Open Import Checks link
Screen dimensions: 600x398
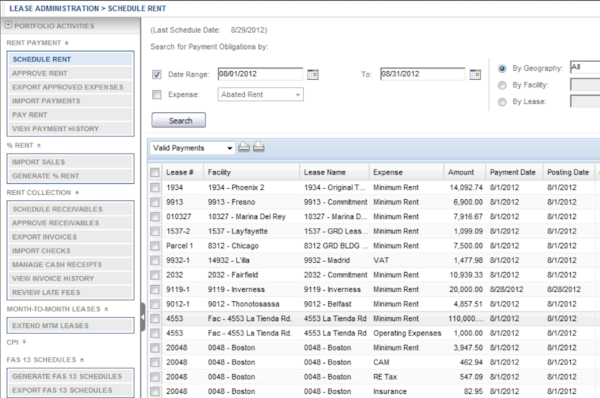point(70,251)
